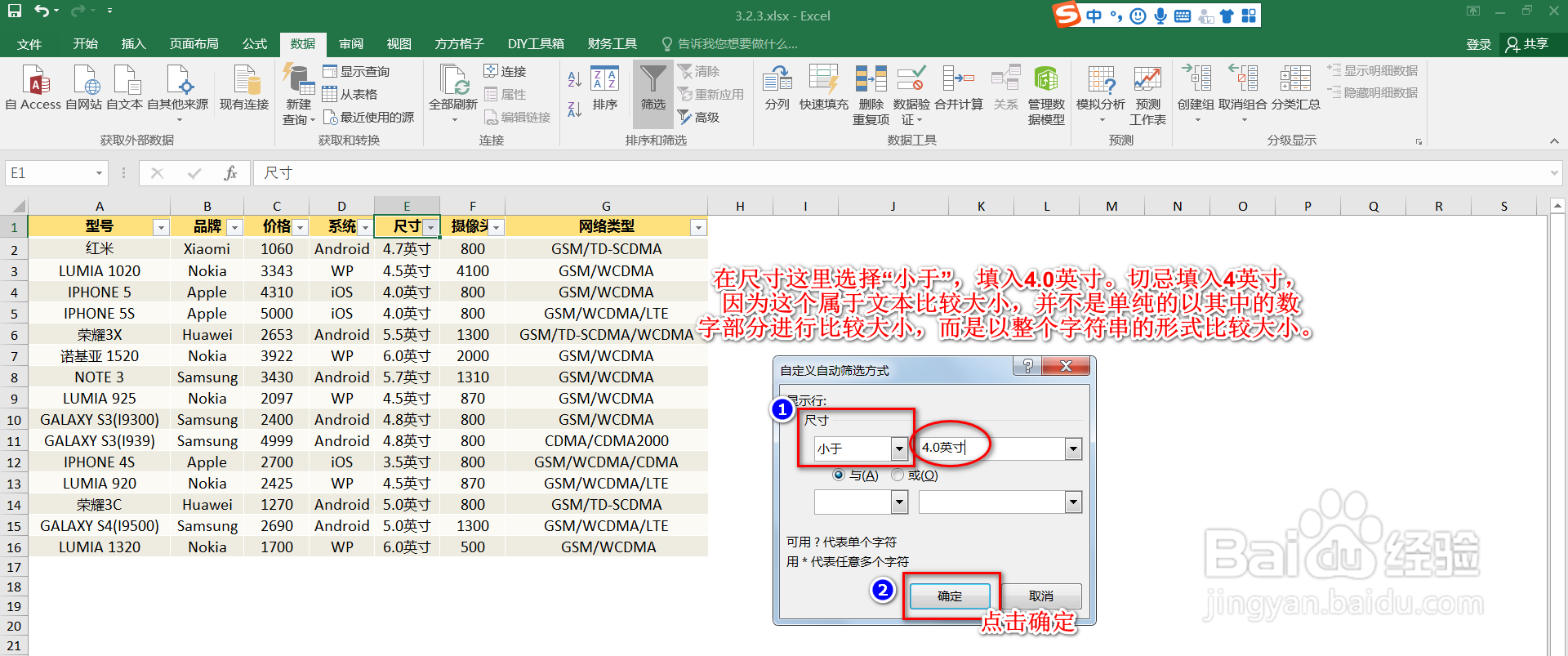Collapse the ribbon with the chevron
The height and width of the screenshot is (656, 1568).
[x=1554, y=141]
